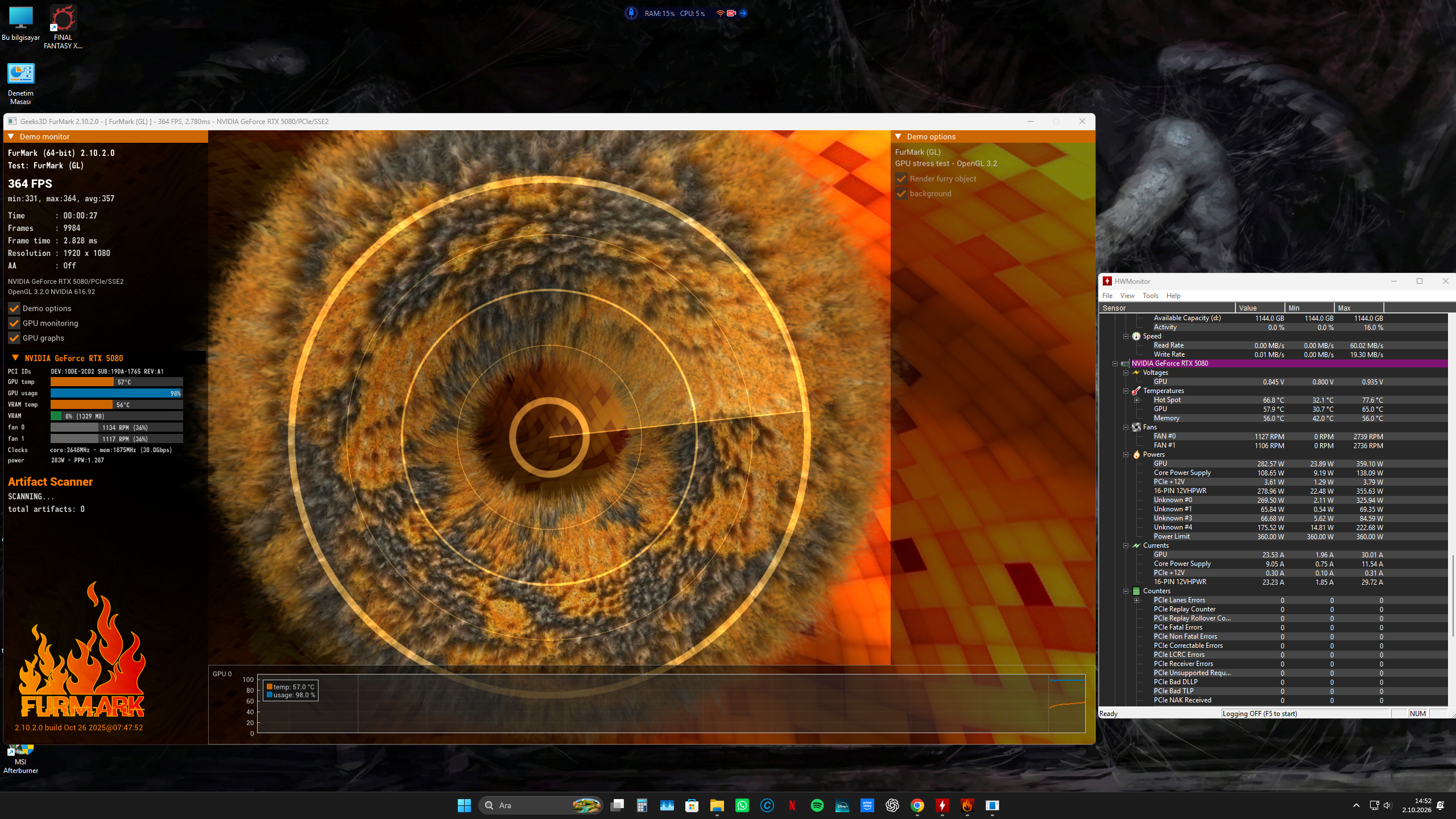Open Google Chrome from the taskbar
This screenshot has height=819, width=1456.
point(917,805)
